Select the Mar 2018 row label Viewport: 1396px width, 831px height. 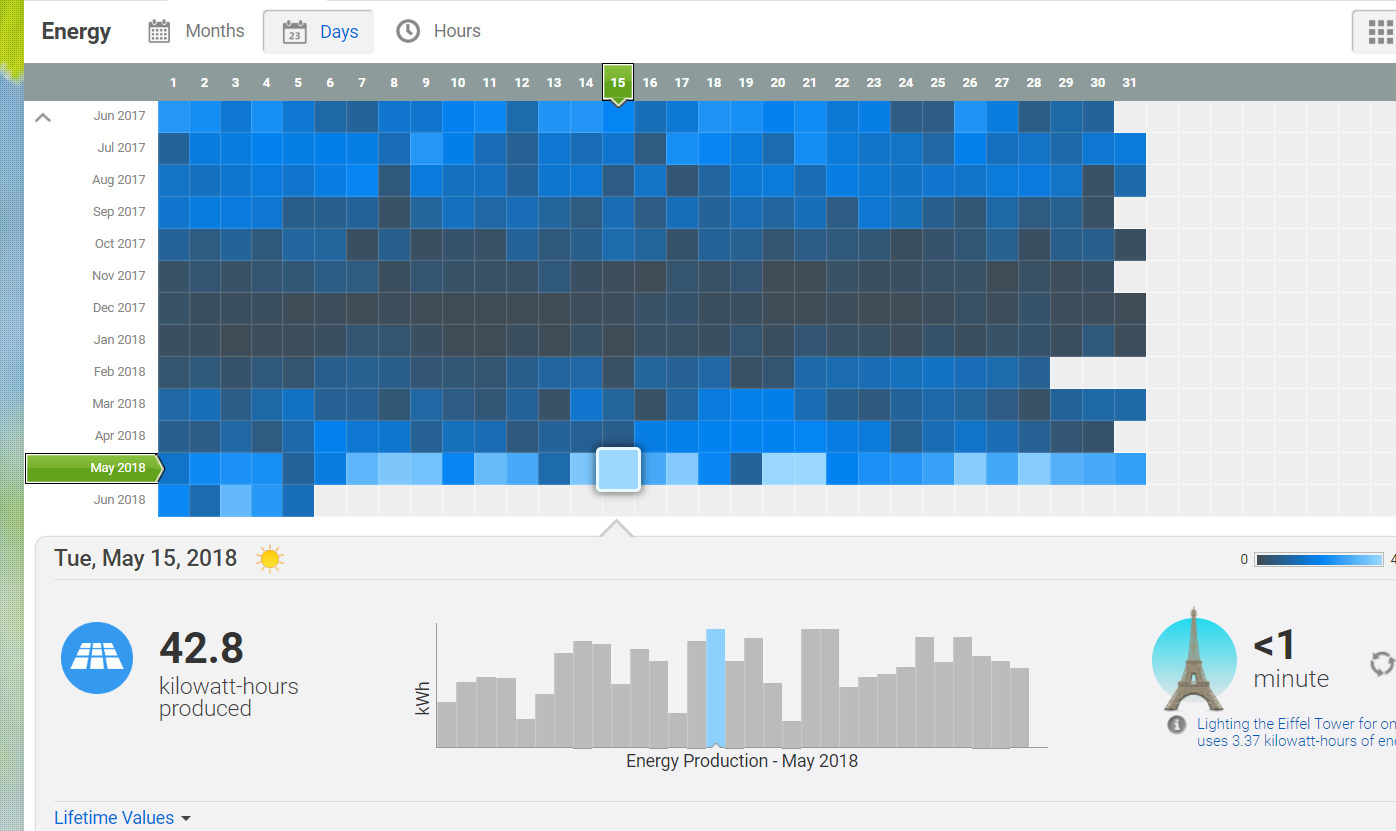[x=119, y=404]
